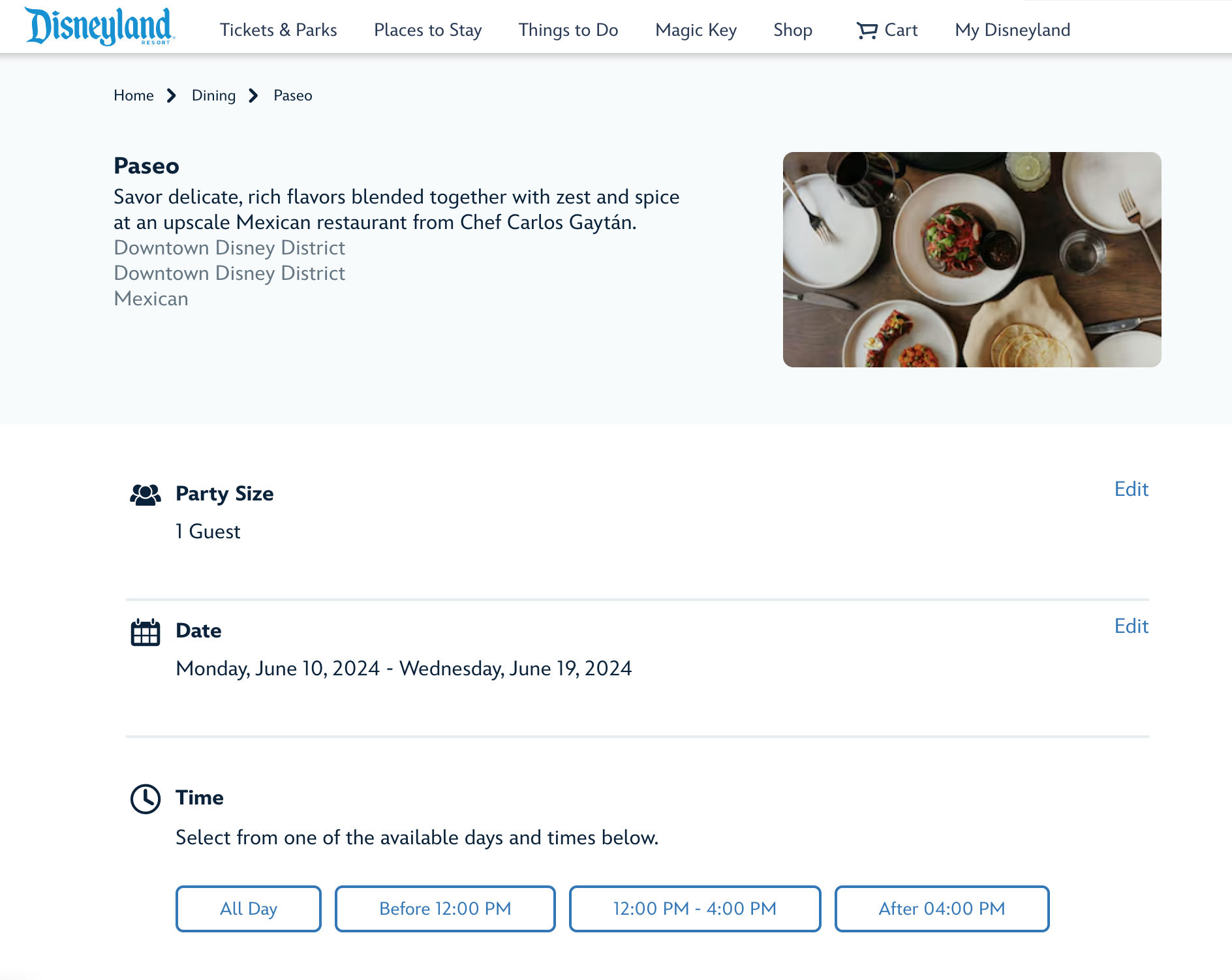The height and width of the screenshot is (980, 1232).
Task: Go back to Dining breadcrumb
Action: point(213,96)
